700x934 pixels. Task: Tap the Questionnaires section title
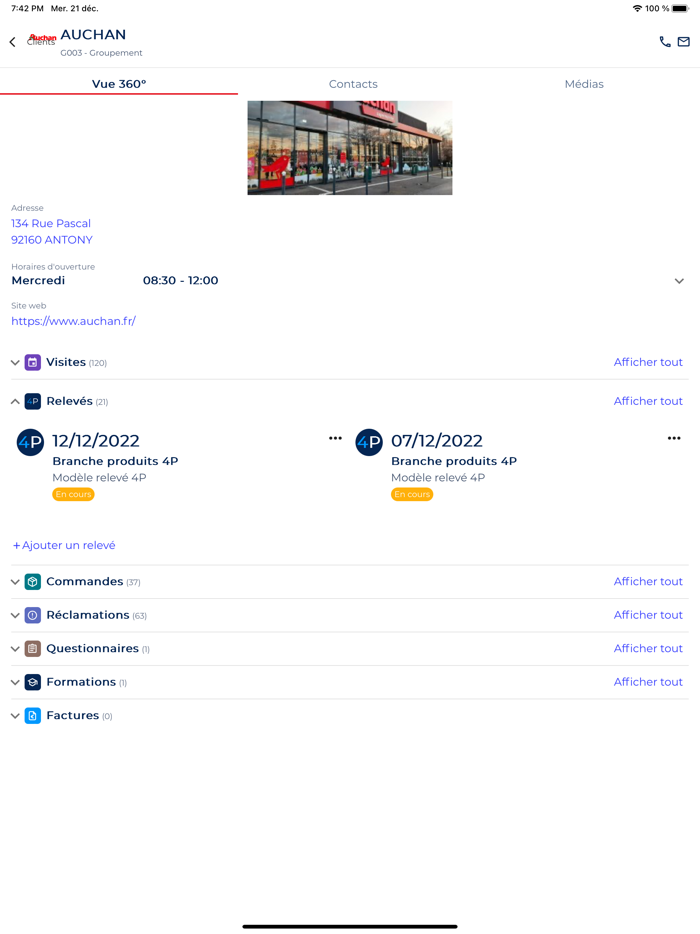pos(92,648)
